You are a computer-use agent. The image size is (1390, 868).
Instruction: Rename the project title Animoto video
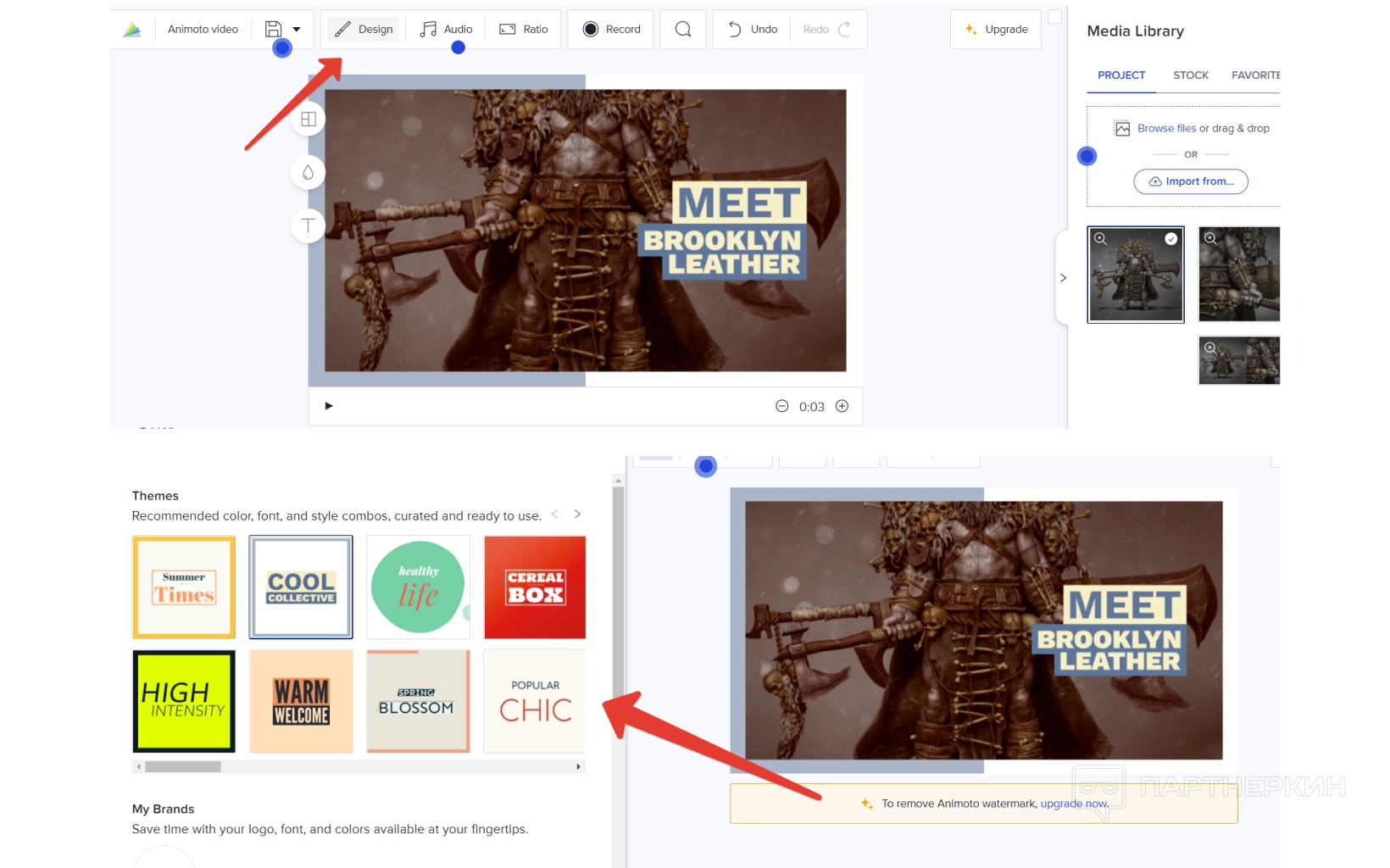coord(203,29)
